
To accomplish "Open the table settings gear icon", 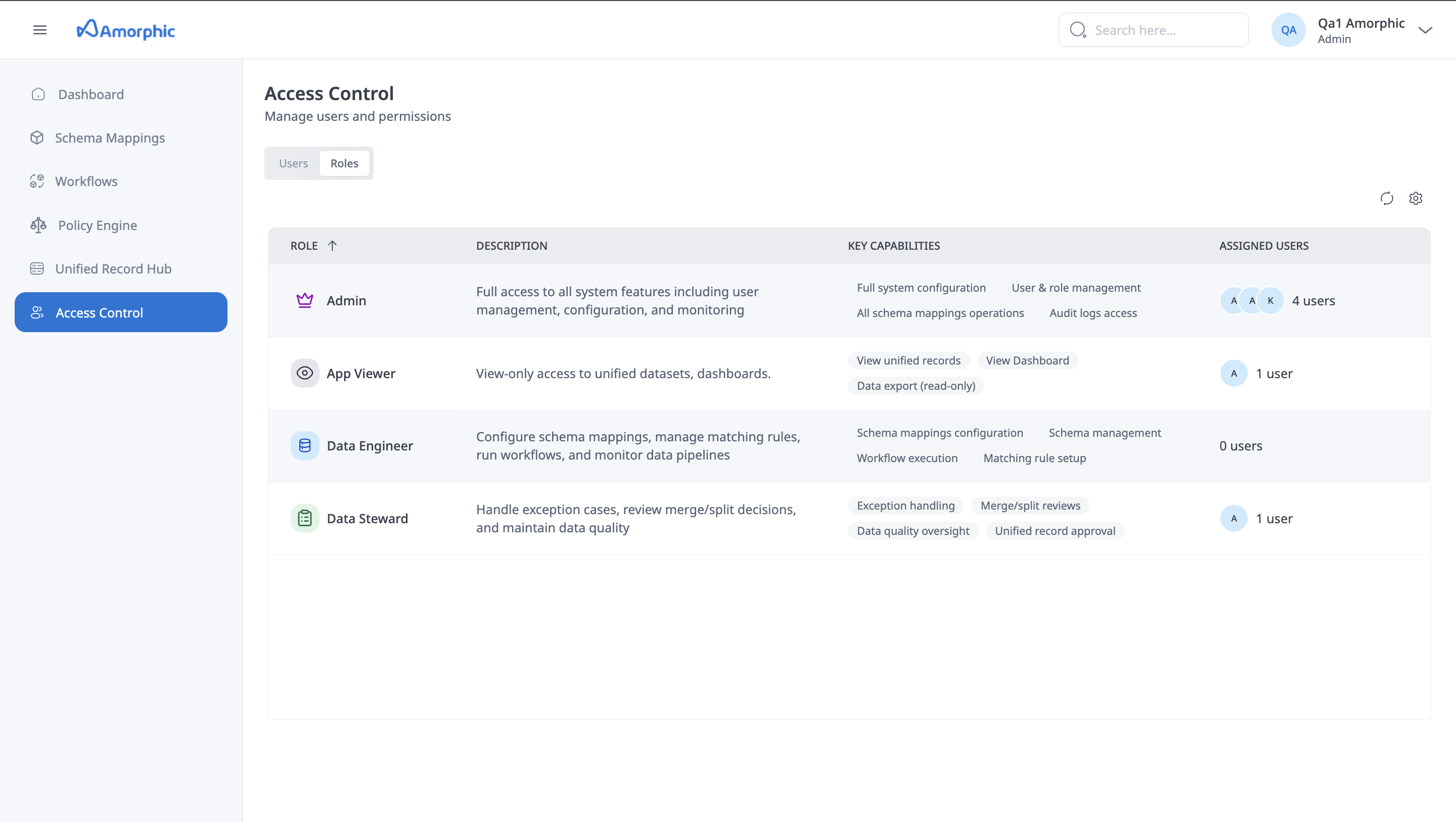I will (1416, 199).
